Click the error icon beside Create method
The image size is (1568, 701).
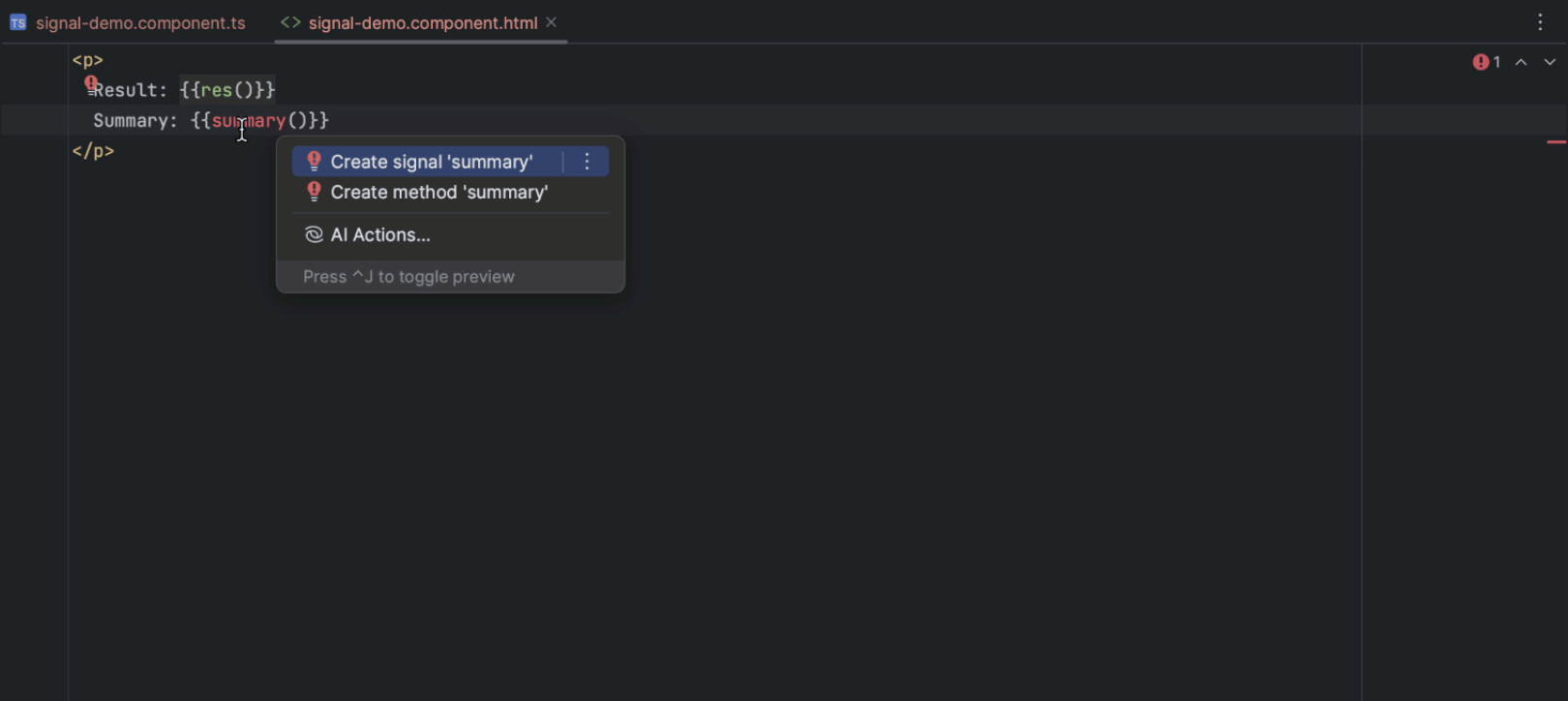[314, 192]
